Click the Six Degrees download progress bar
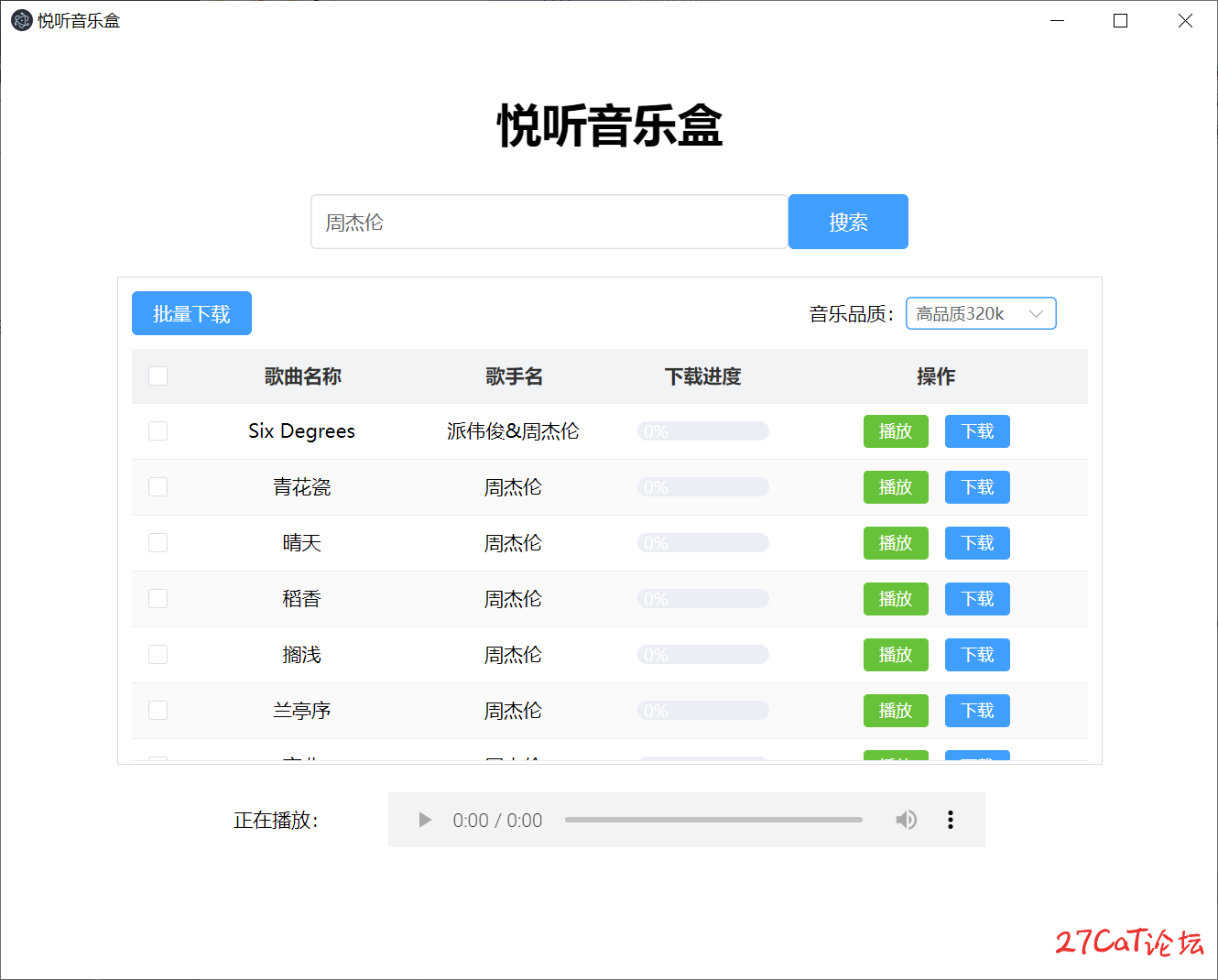 pos(703,431)
